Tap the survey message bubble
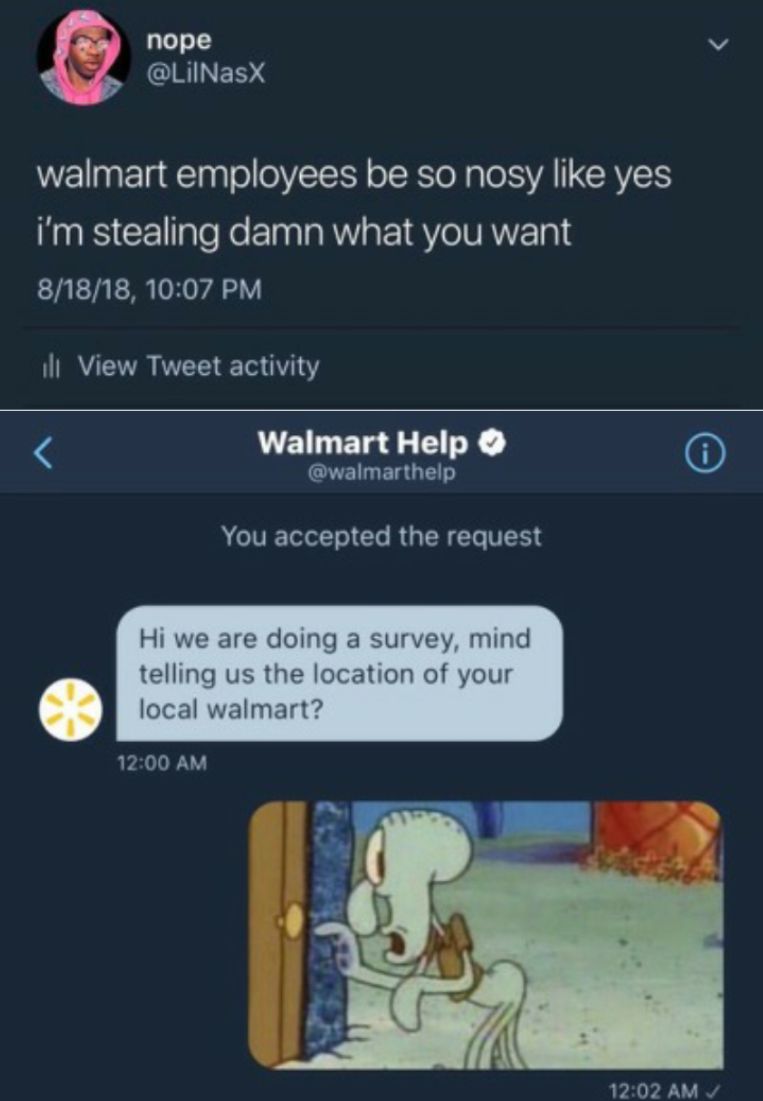 pos(339,673)
